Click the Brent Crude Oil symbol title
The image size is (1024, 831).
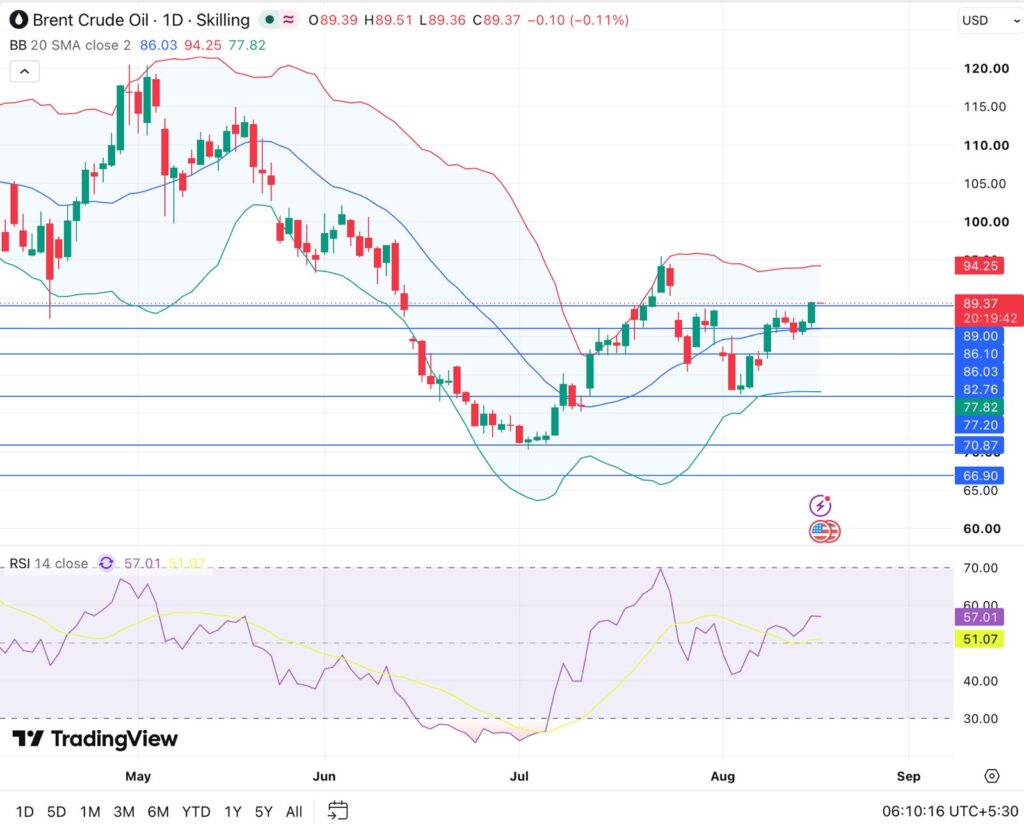pos(140,20)
